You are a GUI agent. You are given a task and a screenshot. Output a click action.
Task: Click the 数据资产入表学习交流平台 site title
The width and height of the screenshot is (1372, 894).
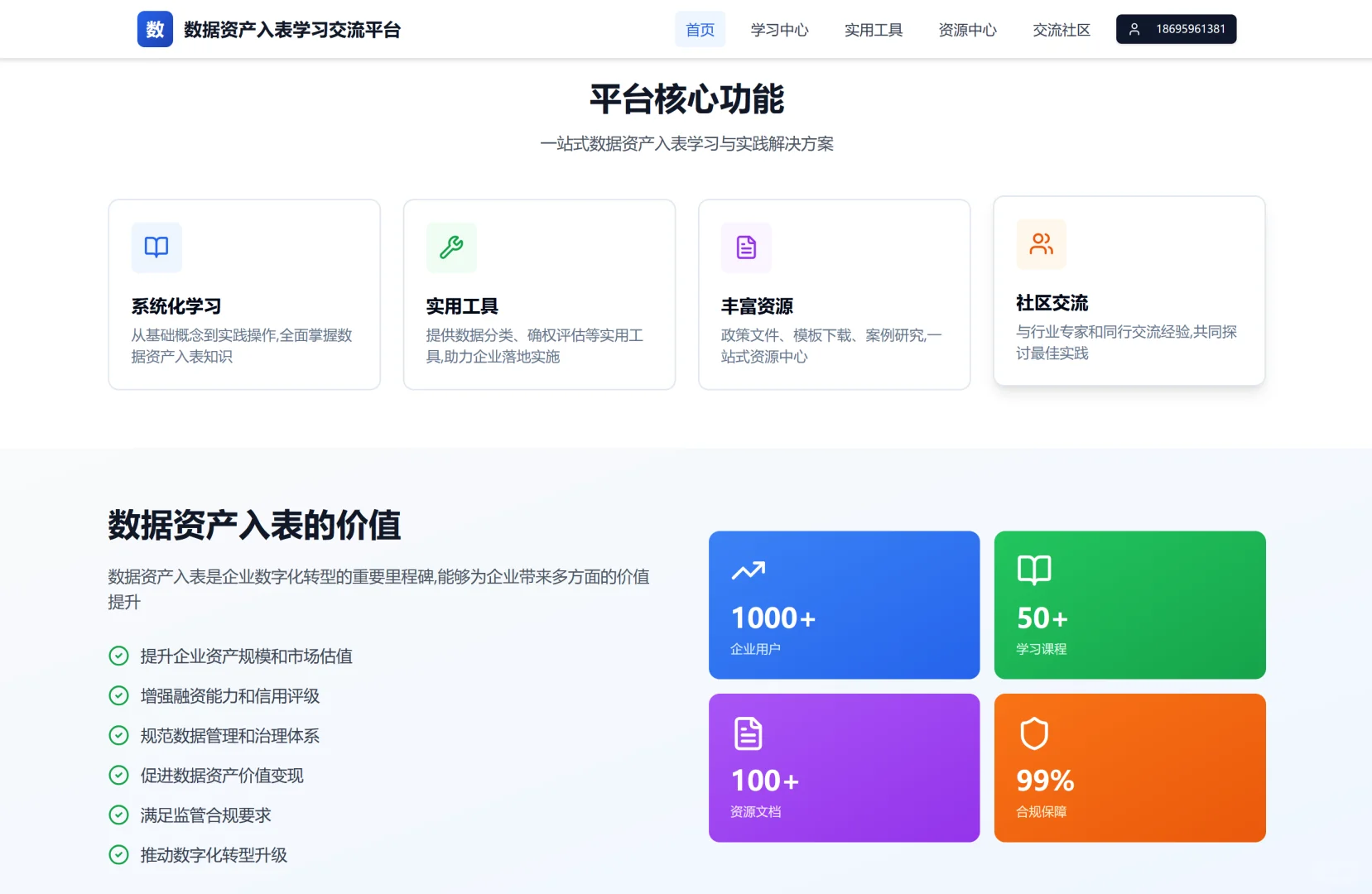291,29
